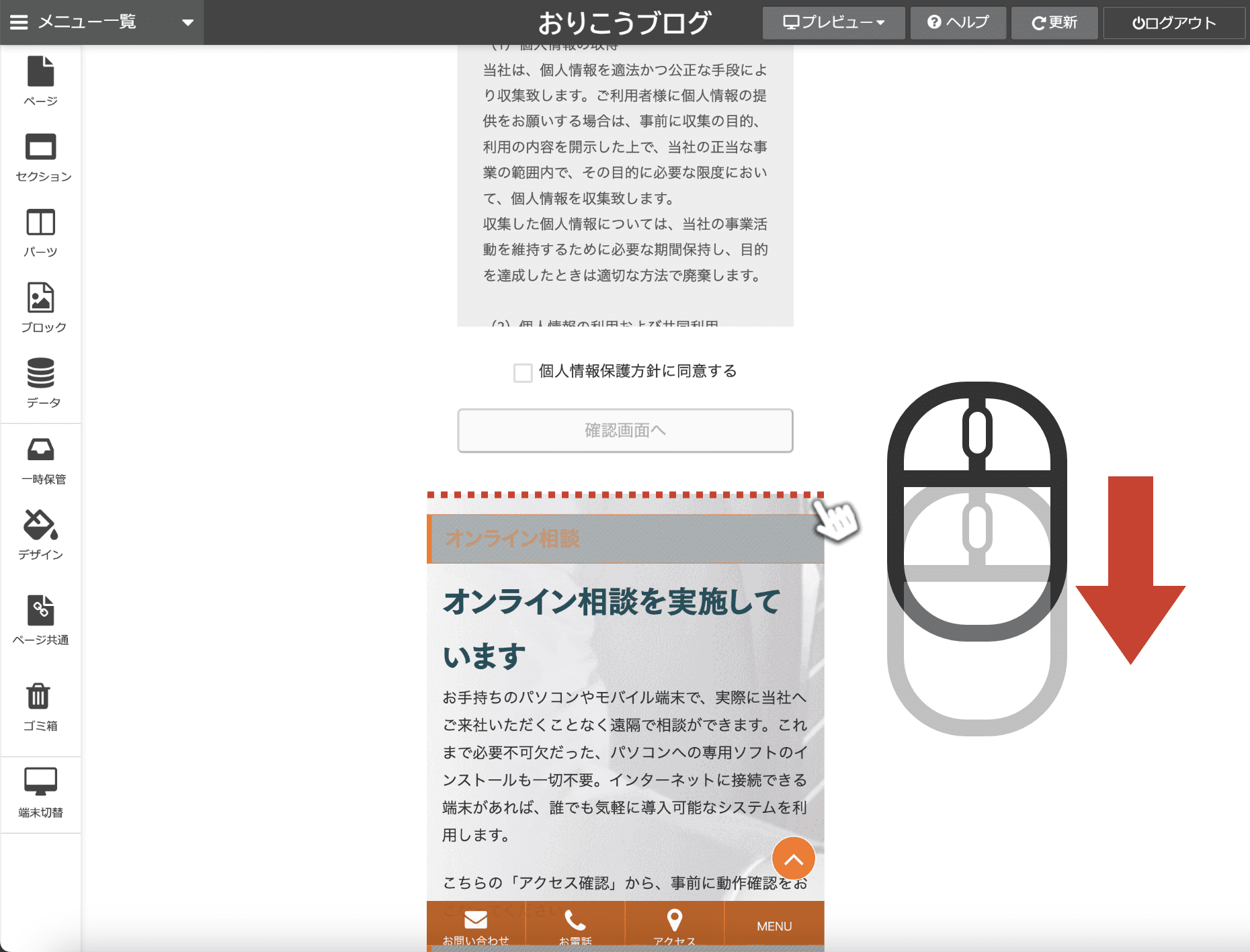
Task: Open the ページ (Page) sidebar icon
Action: (x=40, y=73)
